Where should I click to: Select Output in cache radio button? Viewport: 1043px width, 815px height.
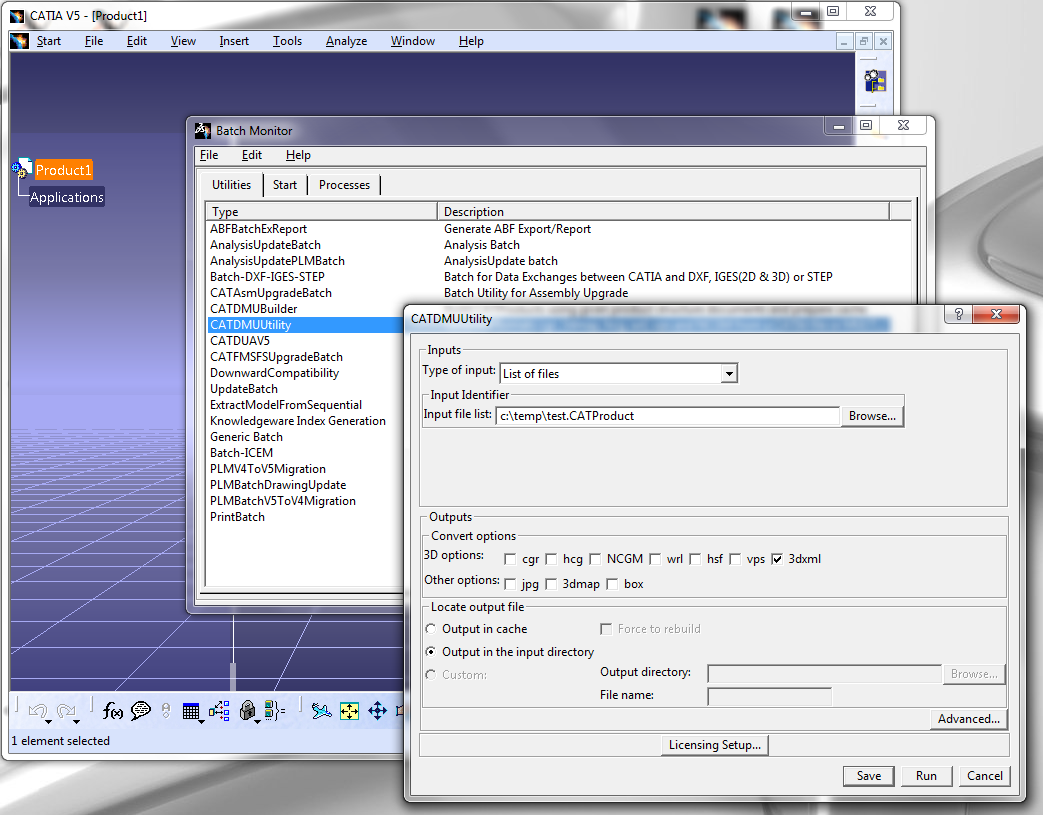point(431,629)
